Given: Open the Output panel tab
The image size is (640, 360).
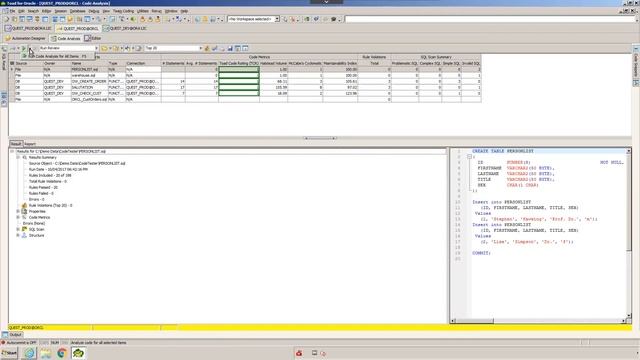Looking at the screenshot, I should [x=12, y=334].
